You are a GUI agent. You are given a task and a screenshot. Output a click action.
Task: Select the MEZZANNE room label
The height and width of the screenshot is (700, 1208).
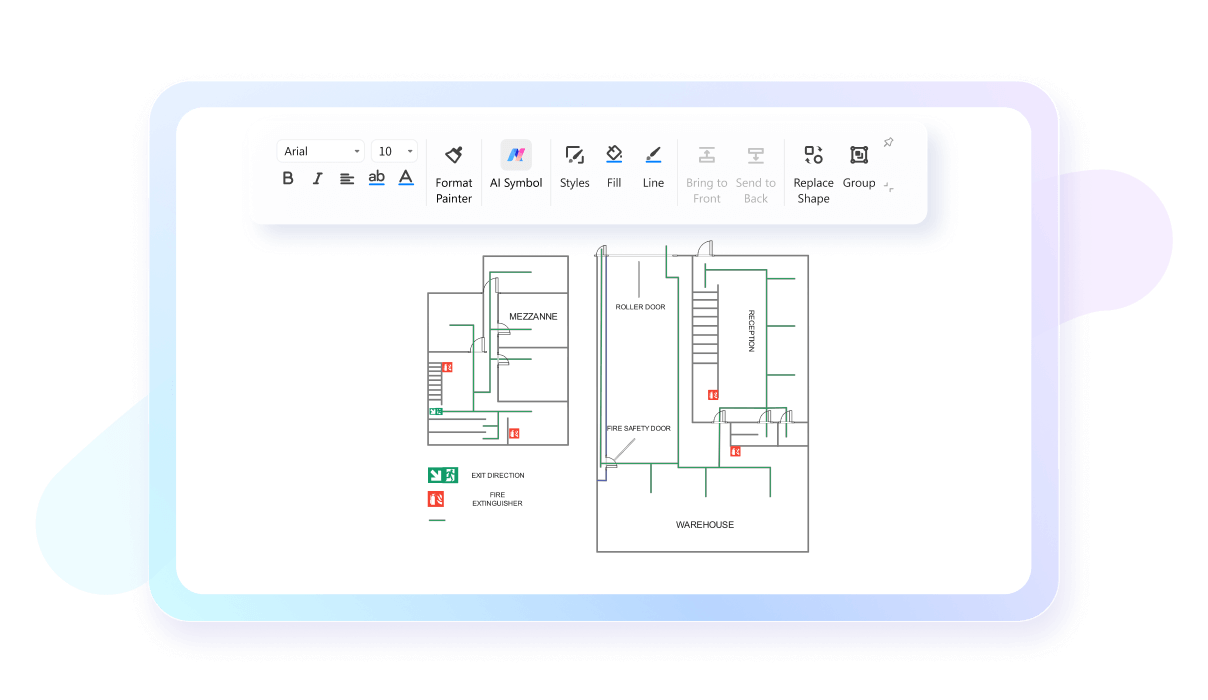coord(533,316)
